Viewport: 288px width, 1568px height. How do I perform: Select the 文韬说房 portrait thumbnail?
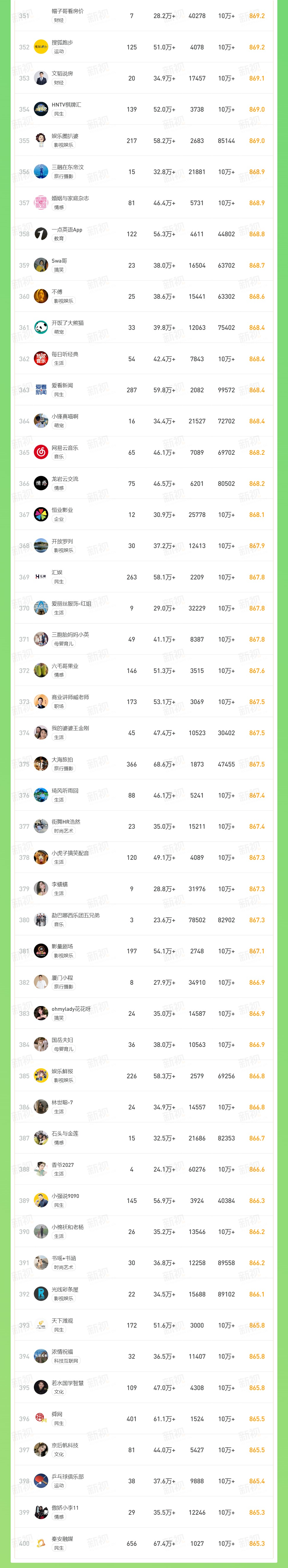pyautogui.click(x=41, y=78)
